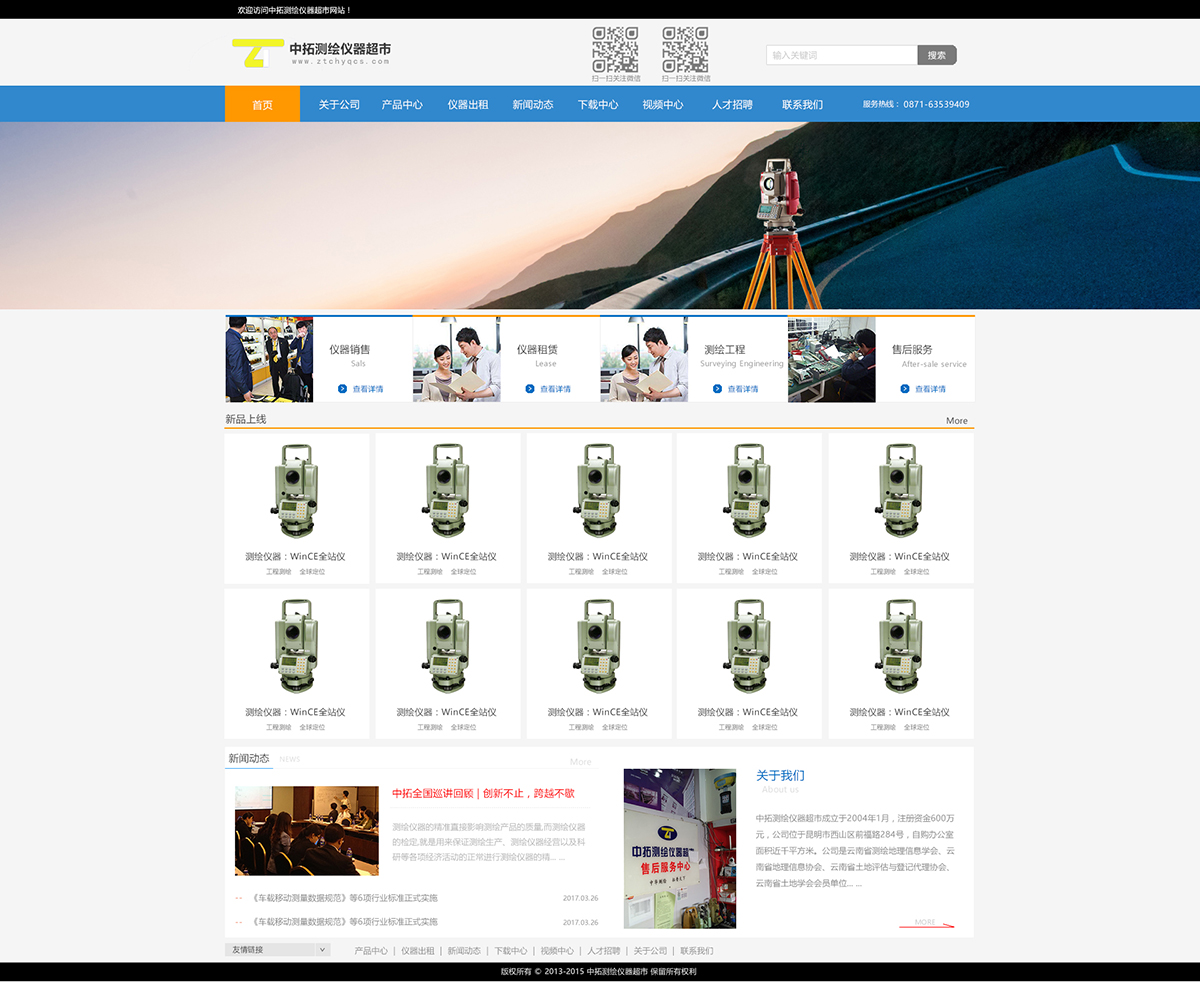Open the 关于公司 menu item
This screenshot has width=1200, height=1000.
click(x=339, y=104)
